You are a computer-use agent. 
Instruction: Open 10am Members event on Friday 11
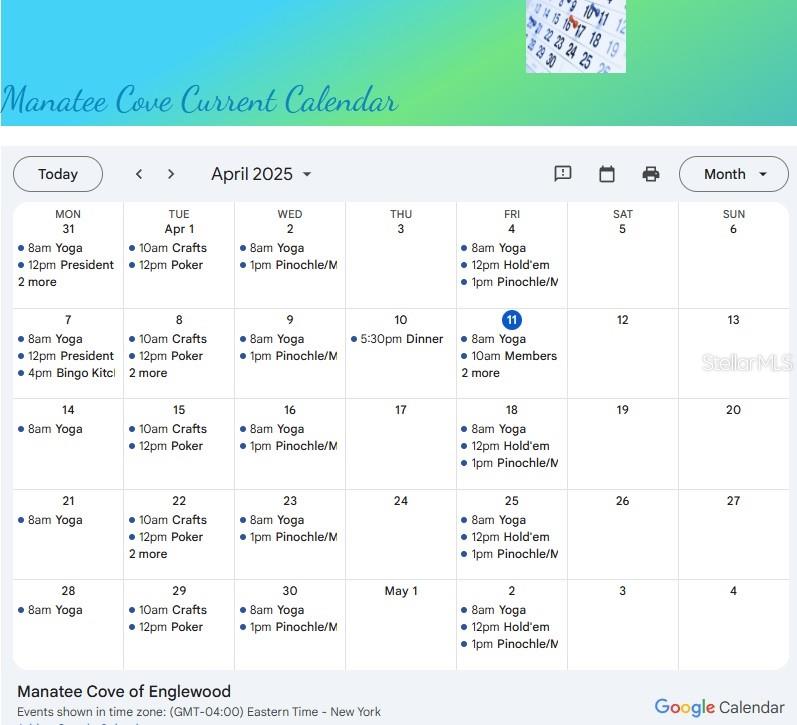pyautogui.click(x=513, y=356)
